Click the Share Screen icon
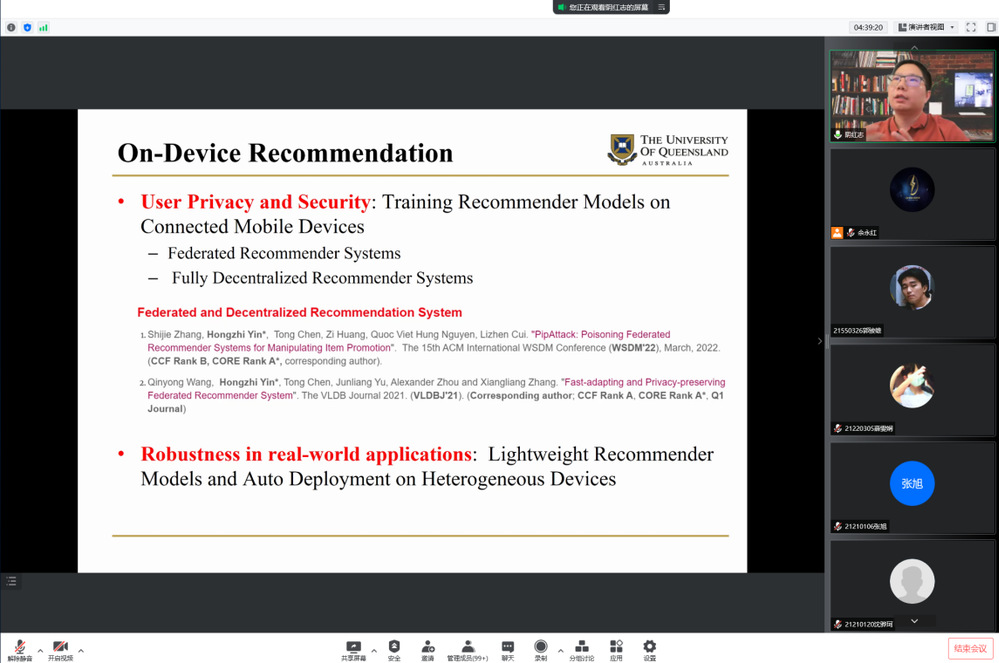999x663 pixels. point(353,650)
